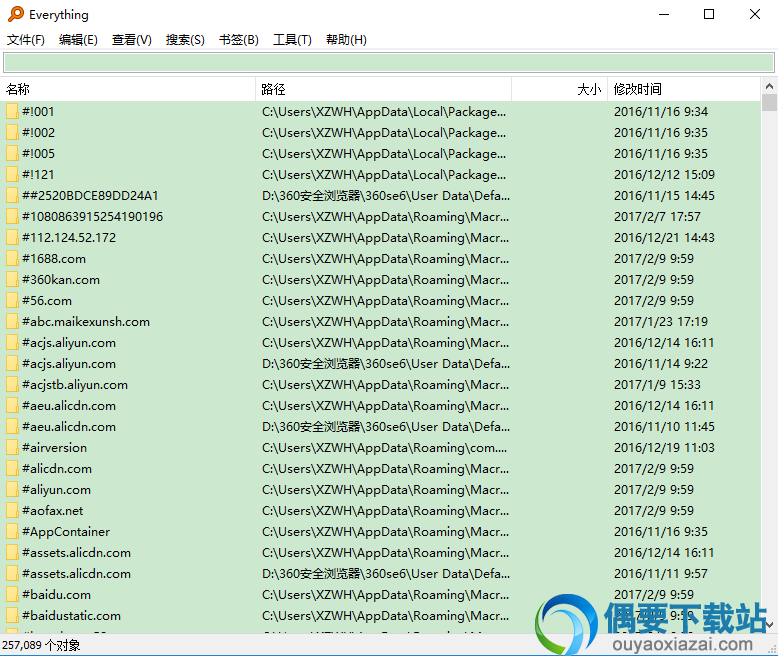Open the 查看(V) menu
Screen dimensions: 778x656
coord(131,40)
